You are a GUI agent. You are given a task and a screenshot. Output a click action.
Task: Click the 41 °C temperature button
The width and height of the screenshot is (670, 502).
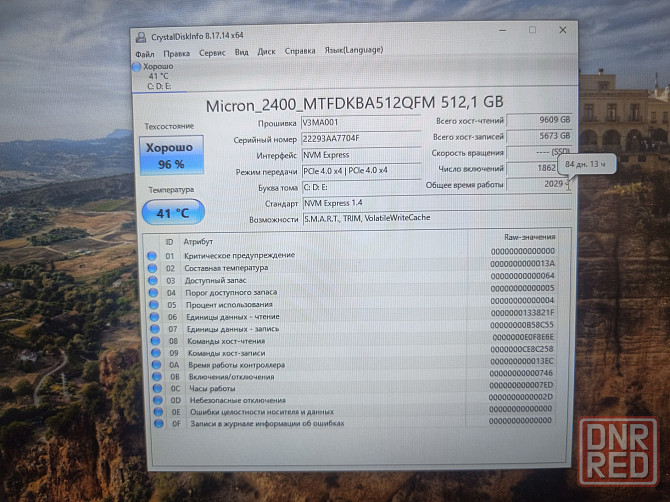173,212
